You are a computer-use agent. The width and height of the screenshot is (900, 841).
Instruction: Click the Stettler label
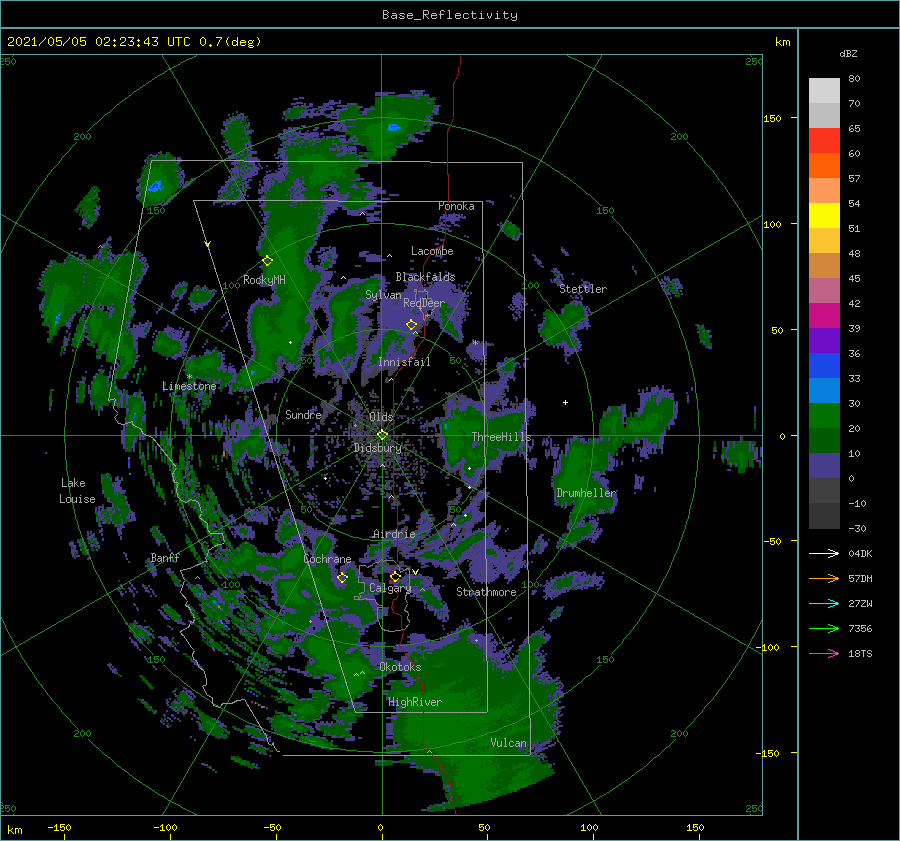[x=583, y=289]
